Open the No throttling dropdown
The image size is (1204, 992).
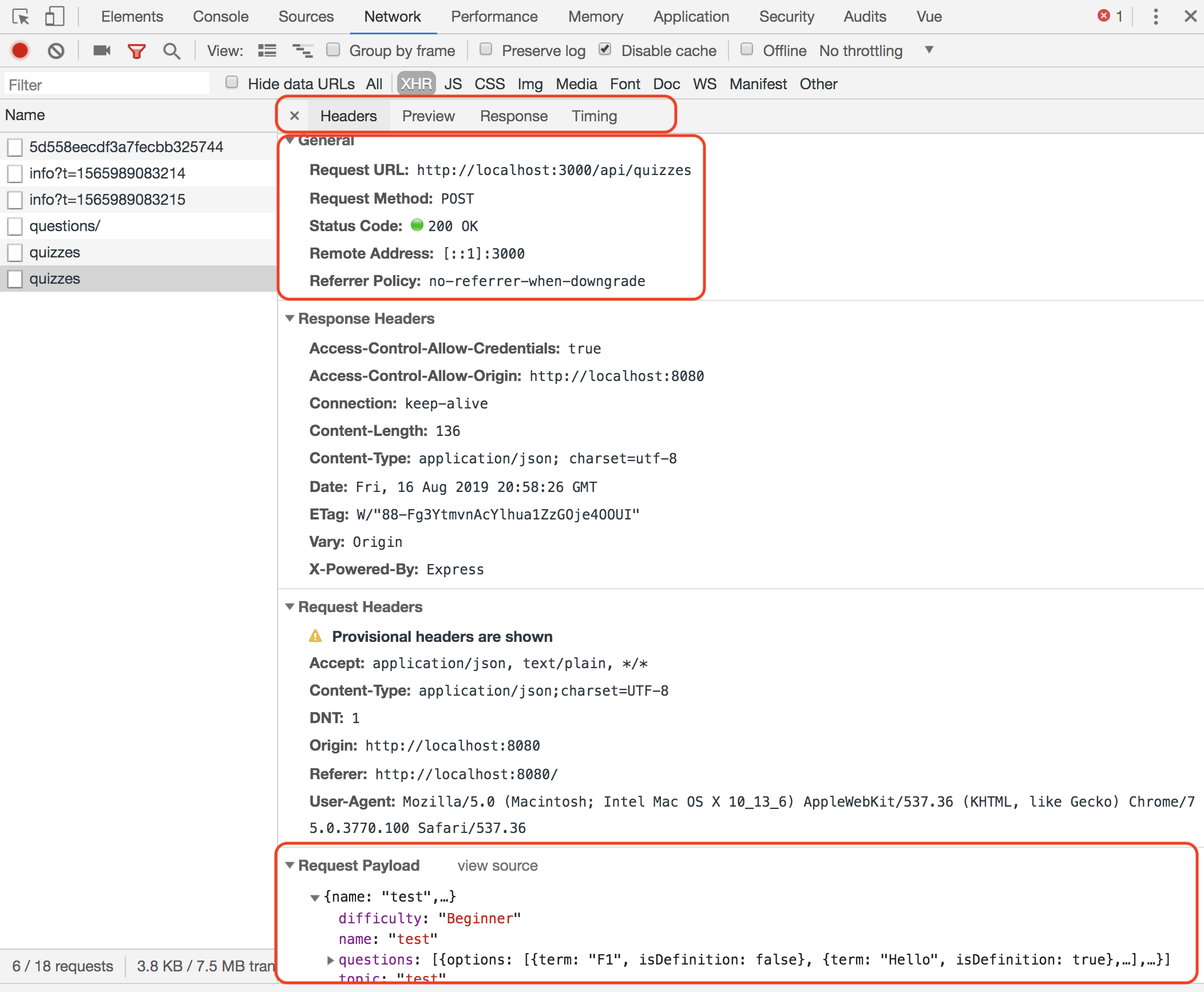click(x=876, y=51)
